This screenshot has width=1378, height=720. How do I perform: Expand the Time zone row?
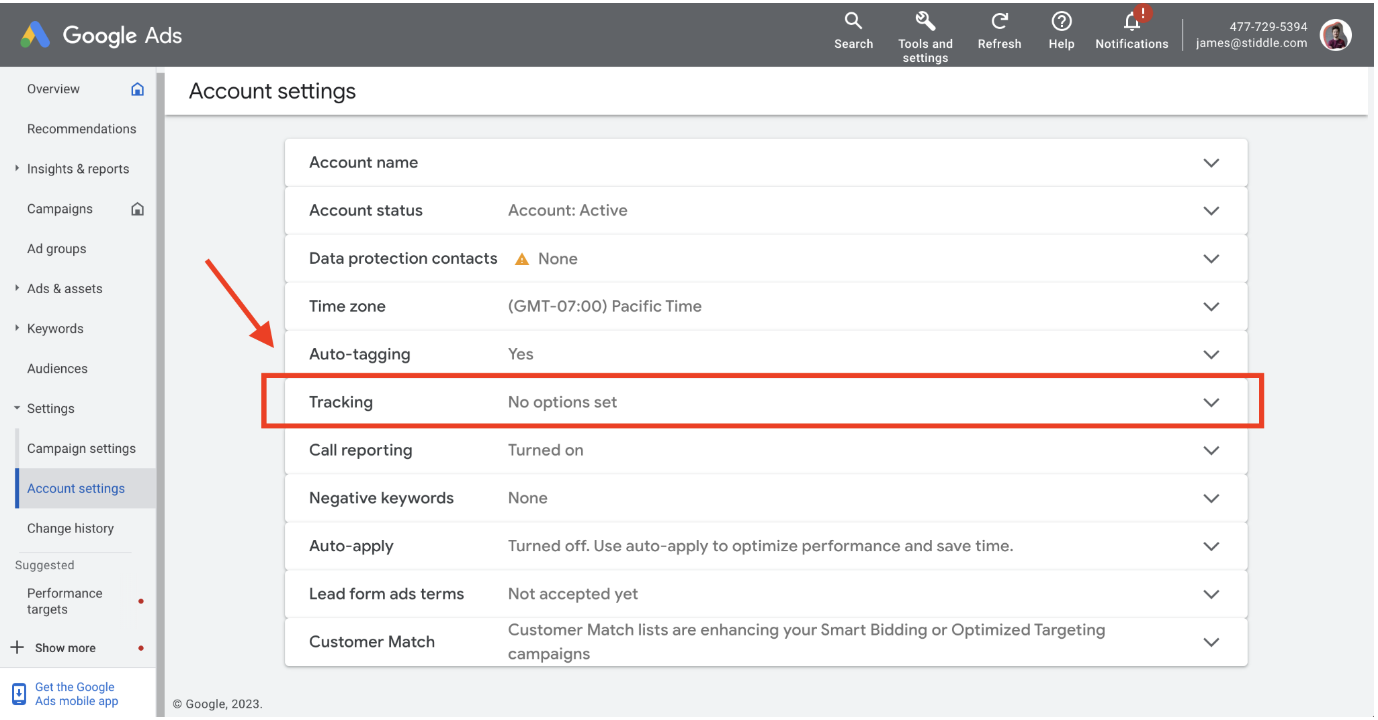click(766, 307)
